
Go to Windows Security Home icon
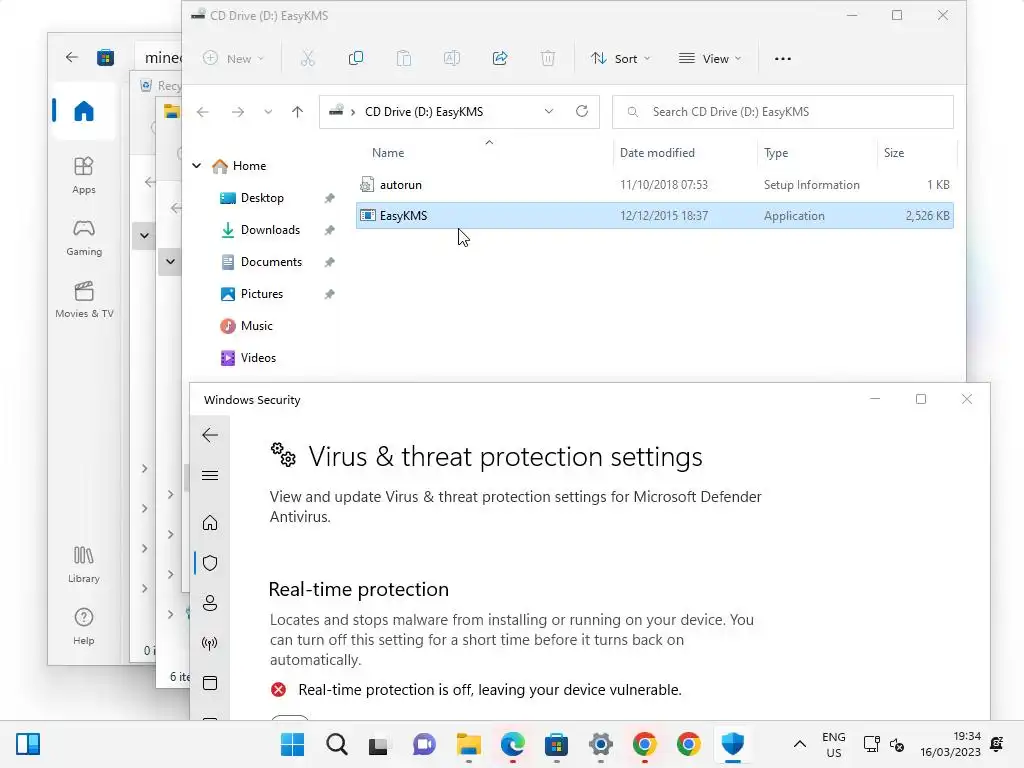click(210, 522)
